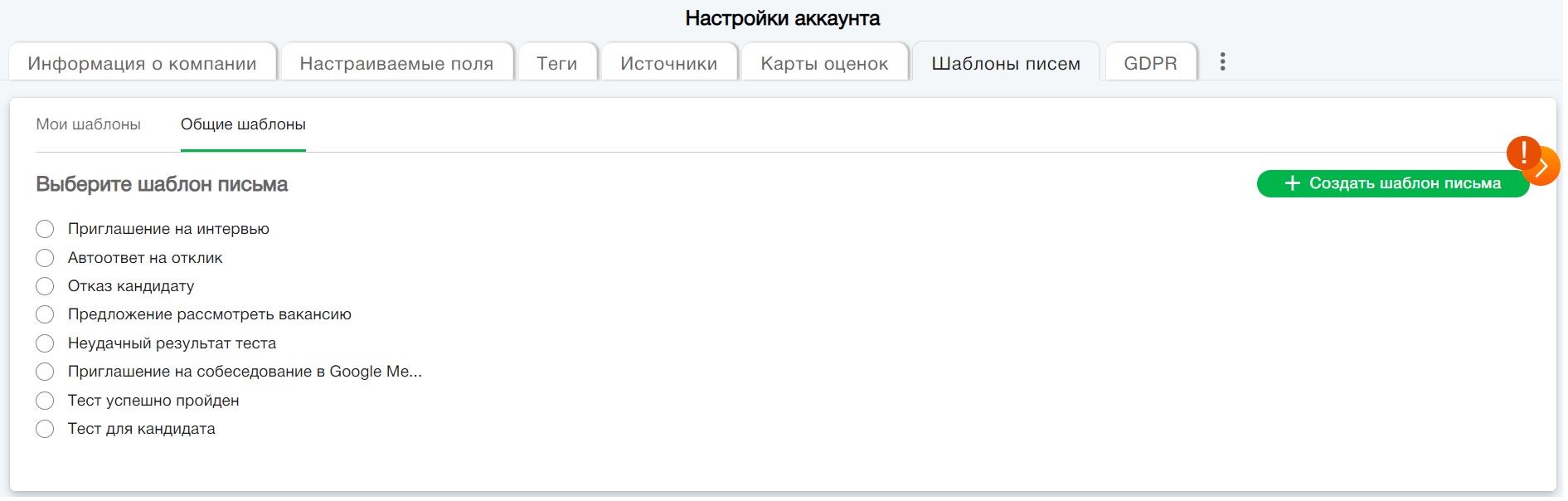Image resolution: width=1568 pixels, height=501 pixels.
Task: Select Приглашение на интервью template
Action: click(x=45, y=229)
